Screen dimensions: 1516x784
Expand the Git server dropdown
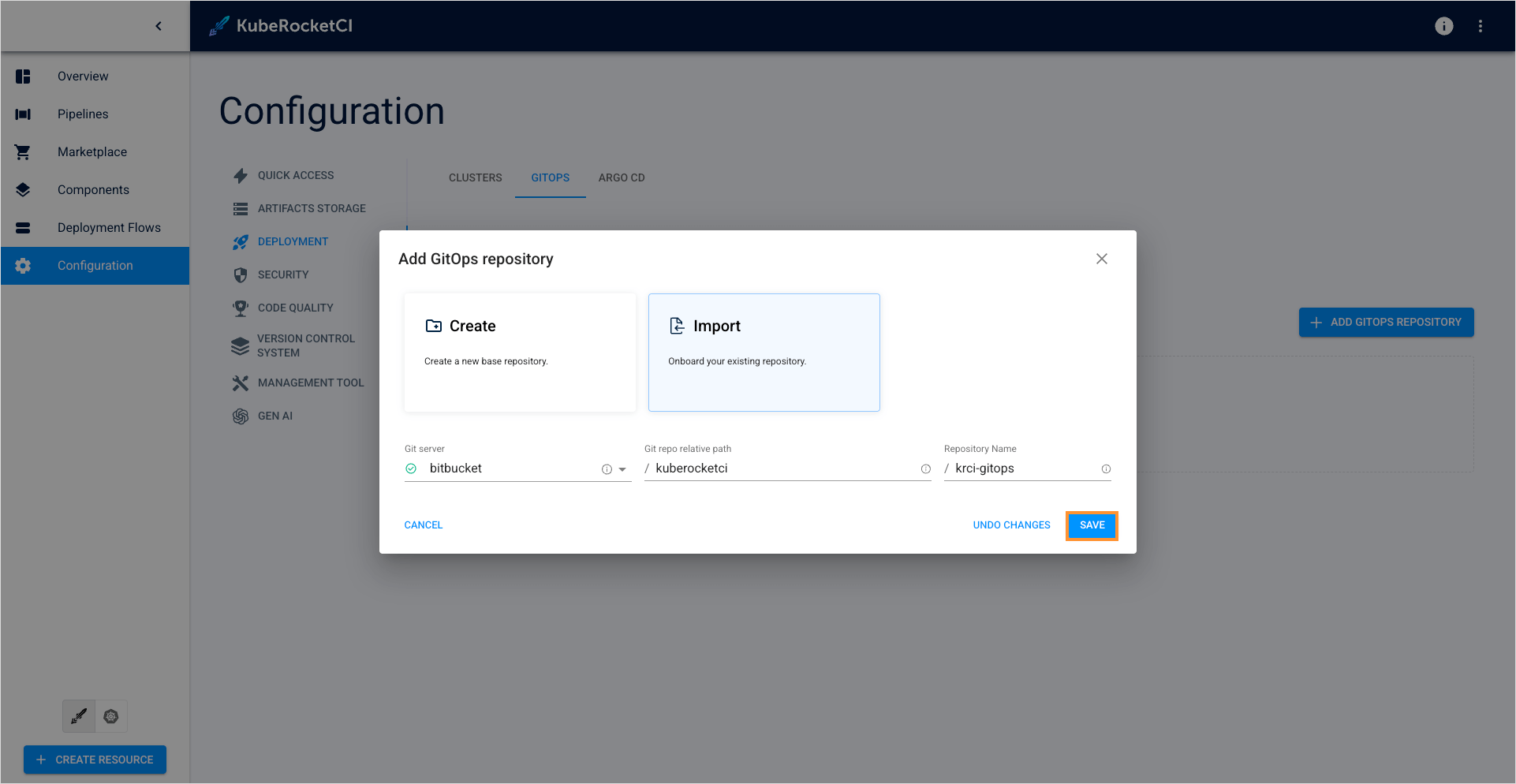[623, 469]
